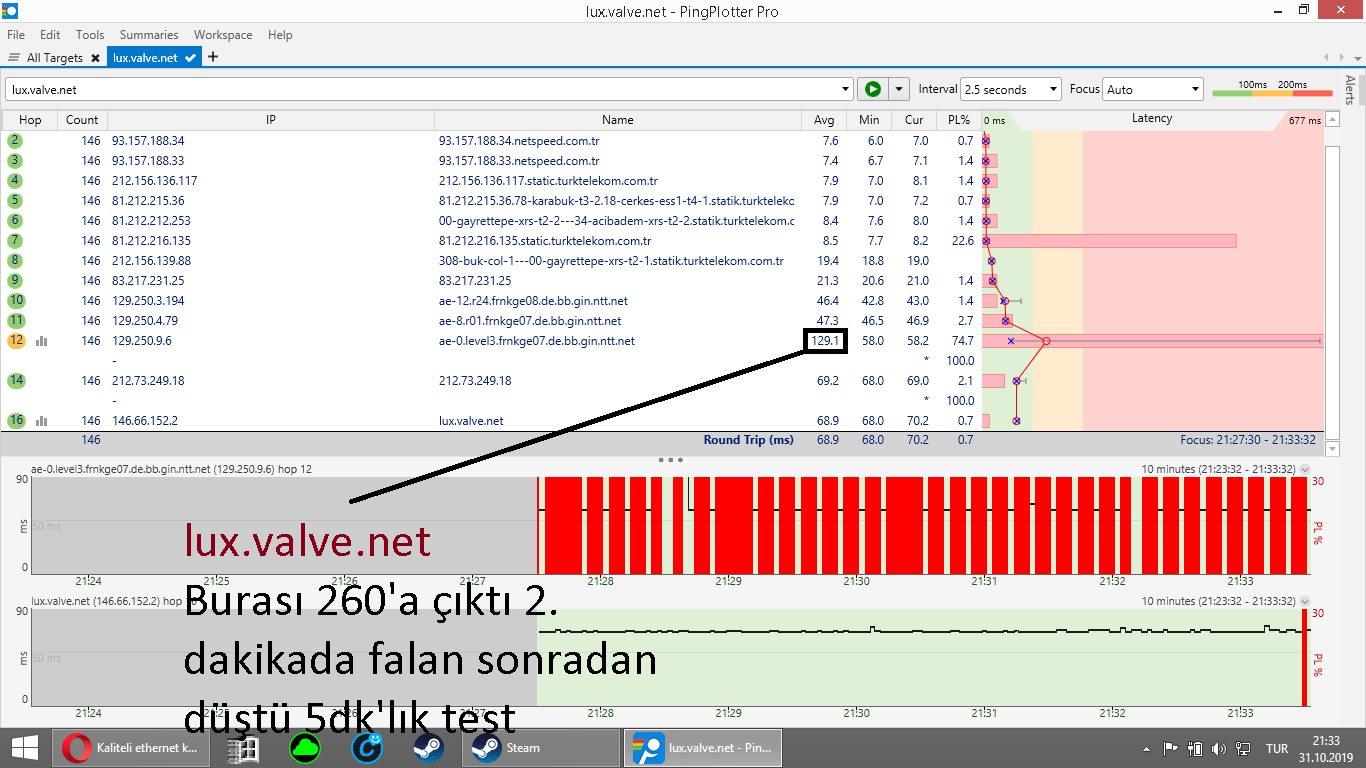
Task: Open the TUR keyboard language indicator
Action: click(1277, 748)
